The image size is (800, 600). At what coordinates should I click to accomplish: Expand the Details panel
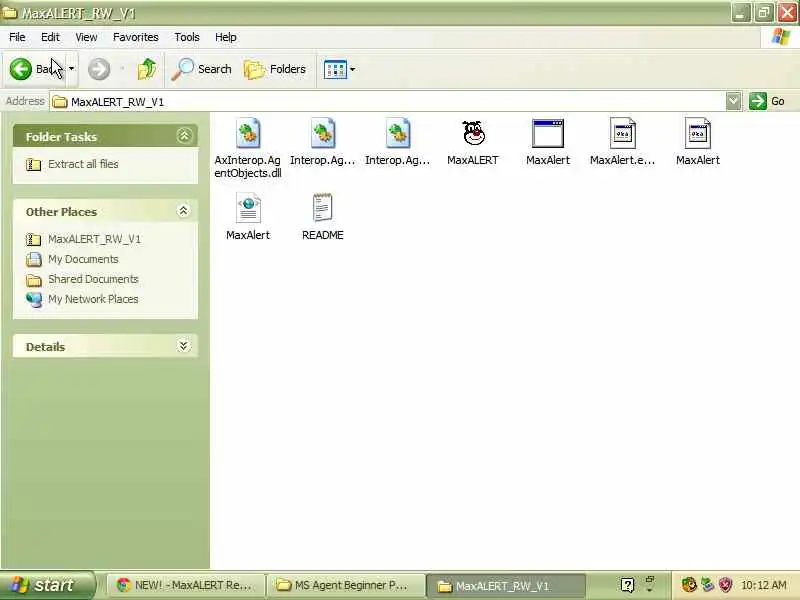[x=183, y=346]
